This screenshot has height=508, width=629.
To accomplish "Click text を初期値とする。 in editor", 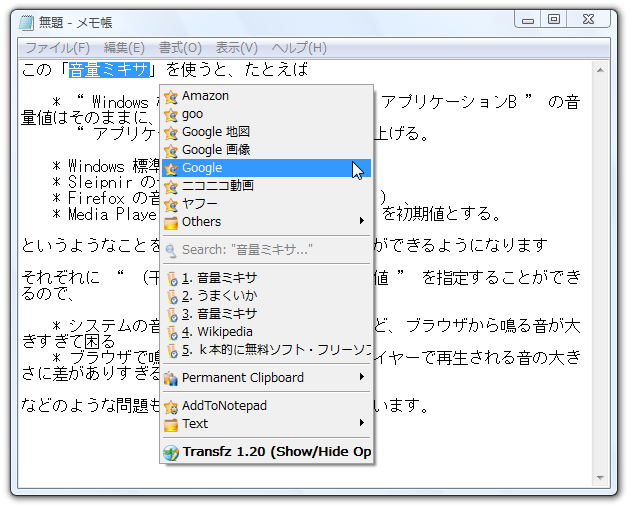I will pyautogui.click(x=441, y=214).
